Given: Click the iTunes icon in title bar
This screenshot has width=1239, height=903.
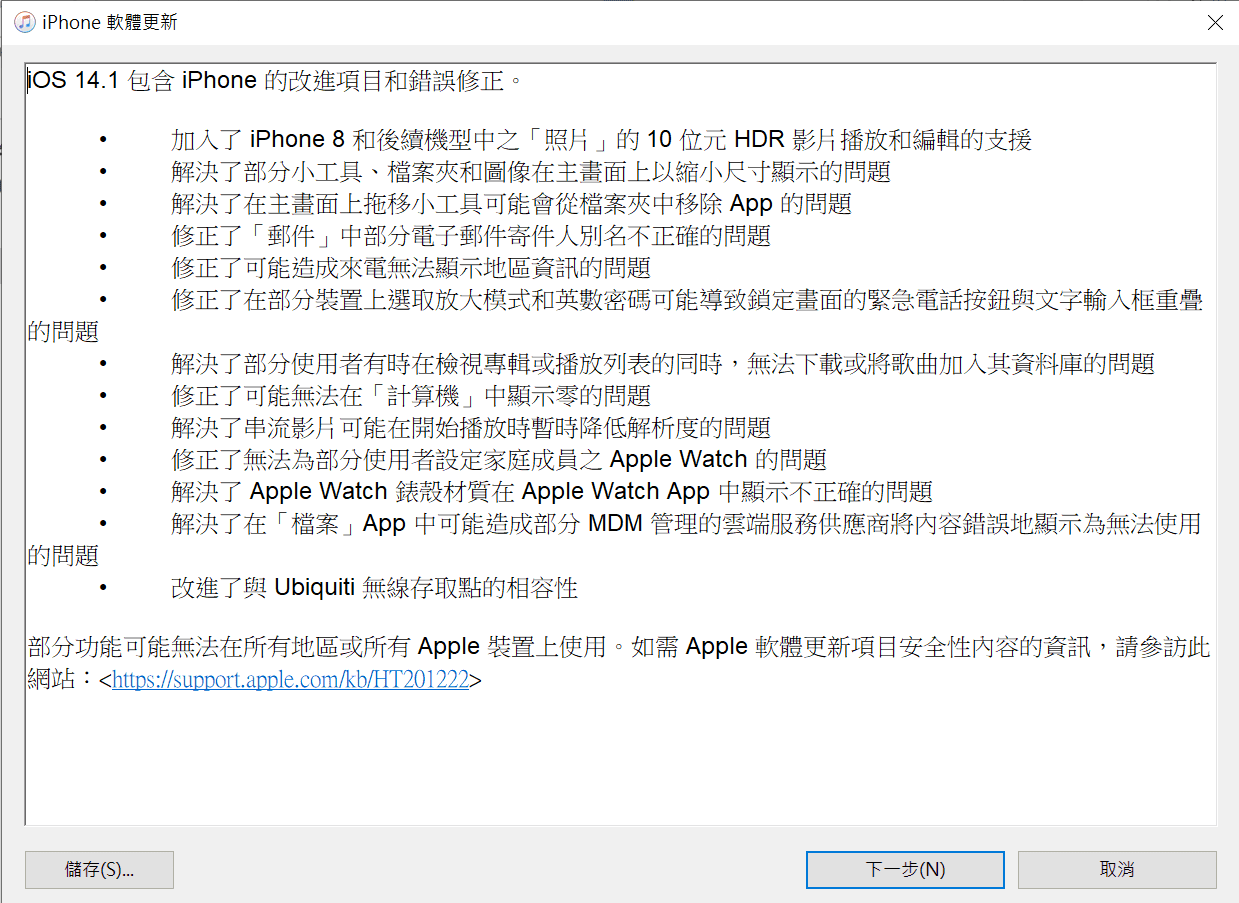Looking at the screenshot, I should [24, 22].
